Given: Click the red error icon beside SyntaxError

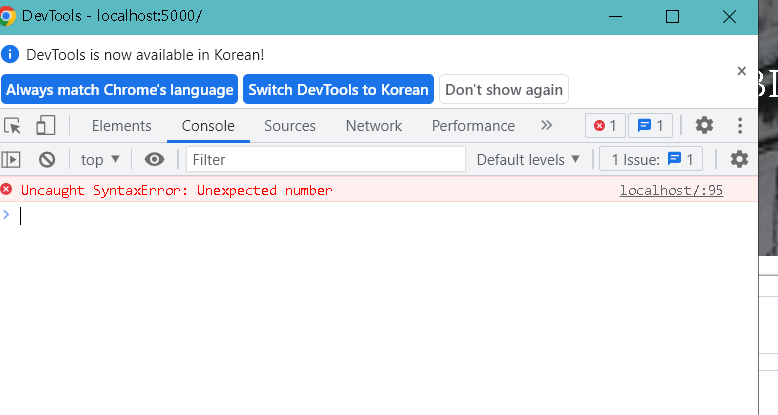Looking at the screenshot, I should tap(6, 189).
